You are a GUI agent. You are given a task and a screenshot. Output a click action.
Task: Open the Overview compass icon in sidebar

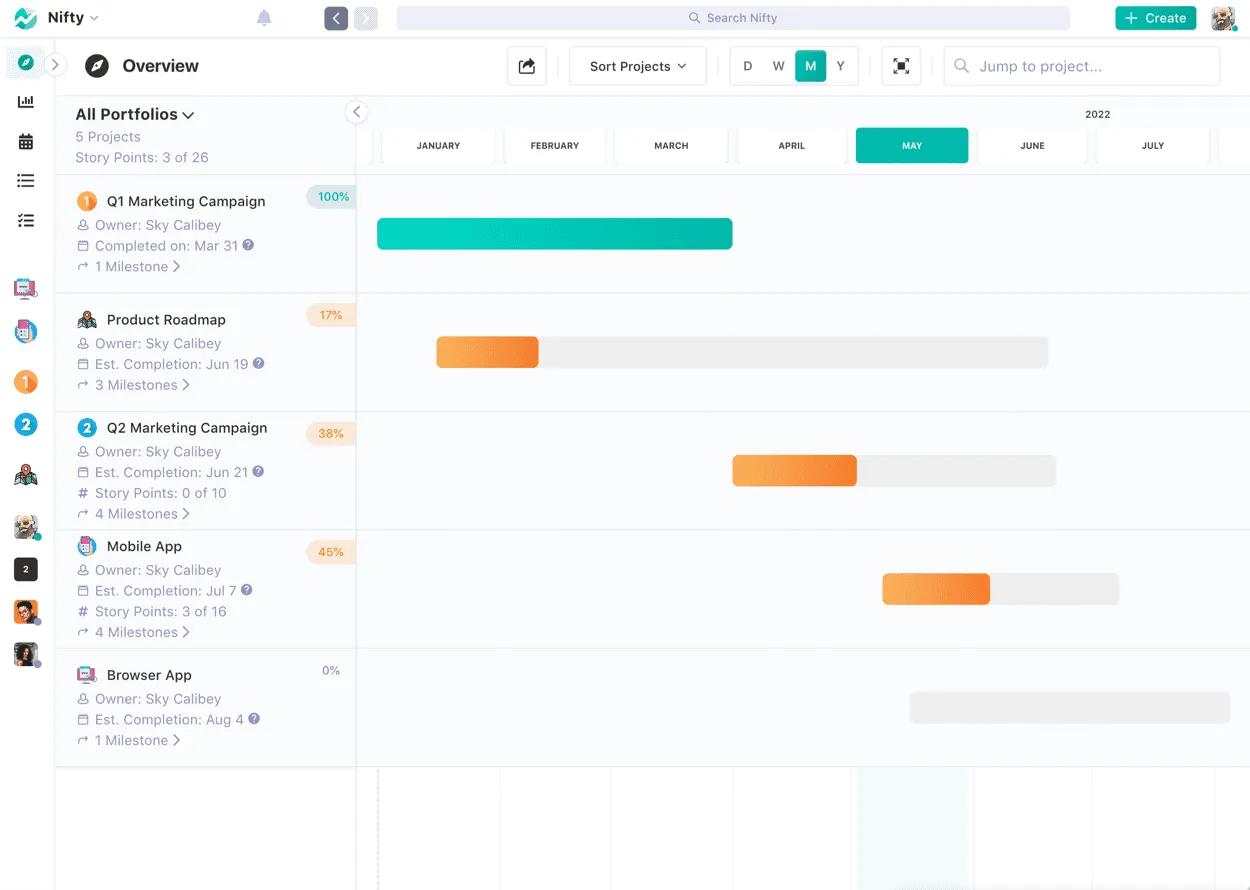click(25, 62)
